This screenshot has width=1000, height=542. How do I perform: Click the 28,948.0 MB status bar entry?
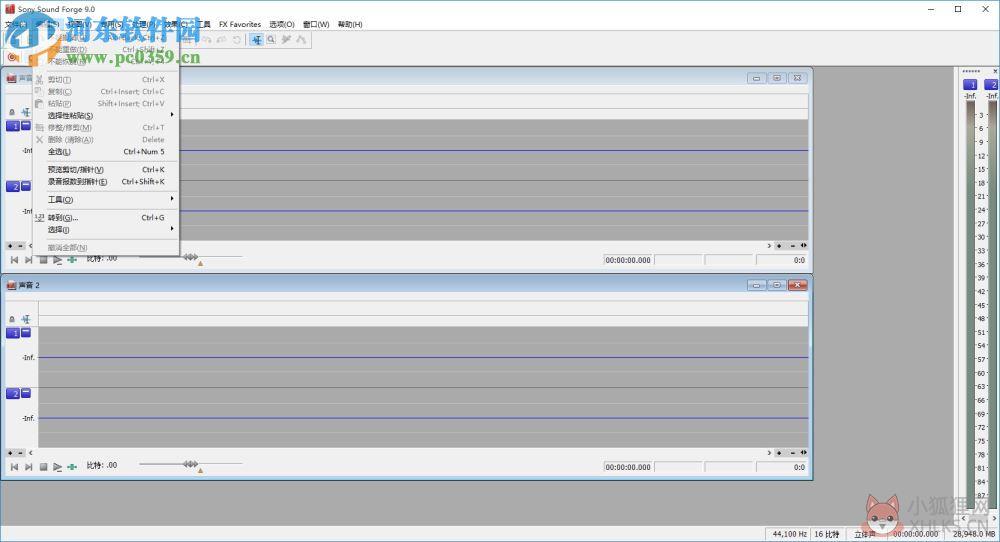[973, 534]
